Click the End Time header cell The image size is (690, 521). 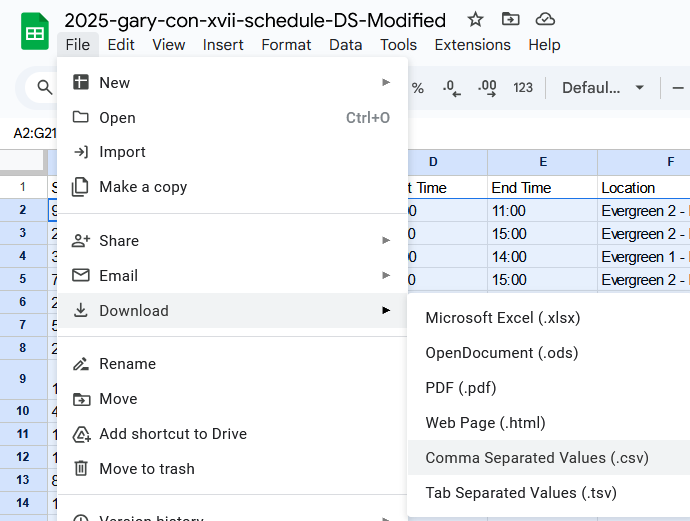pyautogui.click(x=543, y=187)
